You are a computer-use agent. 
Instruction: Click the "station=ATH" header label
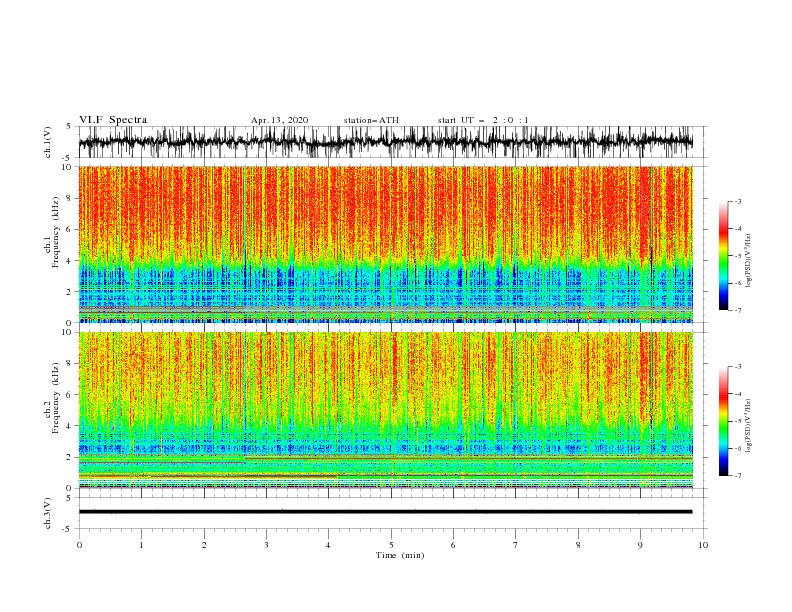pyautogui.click(x=371, y=120)
